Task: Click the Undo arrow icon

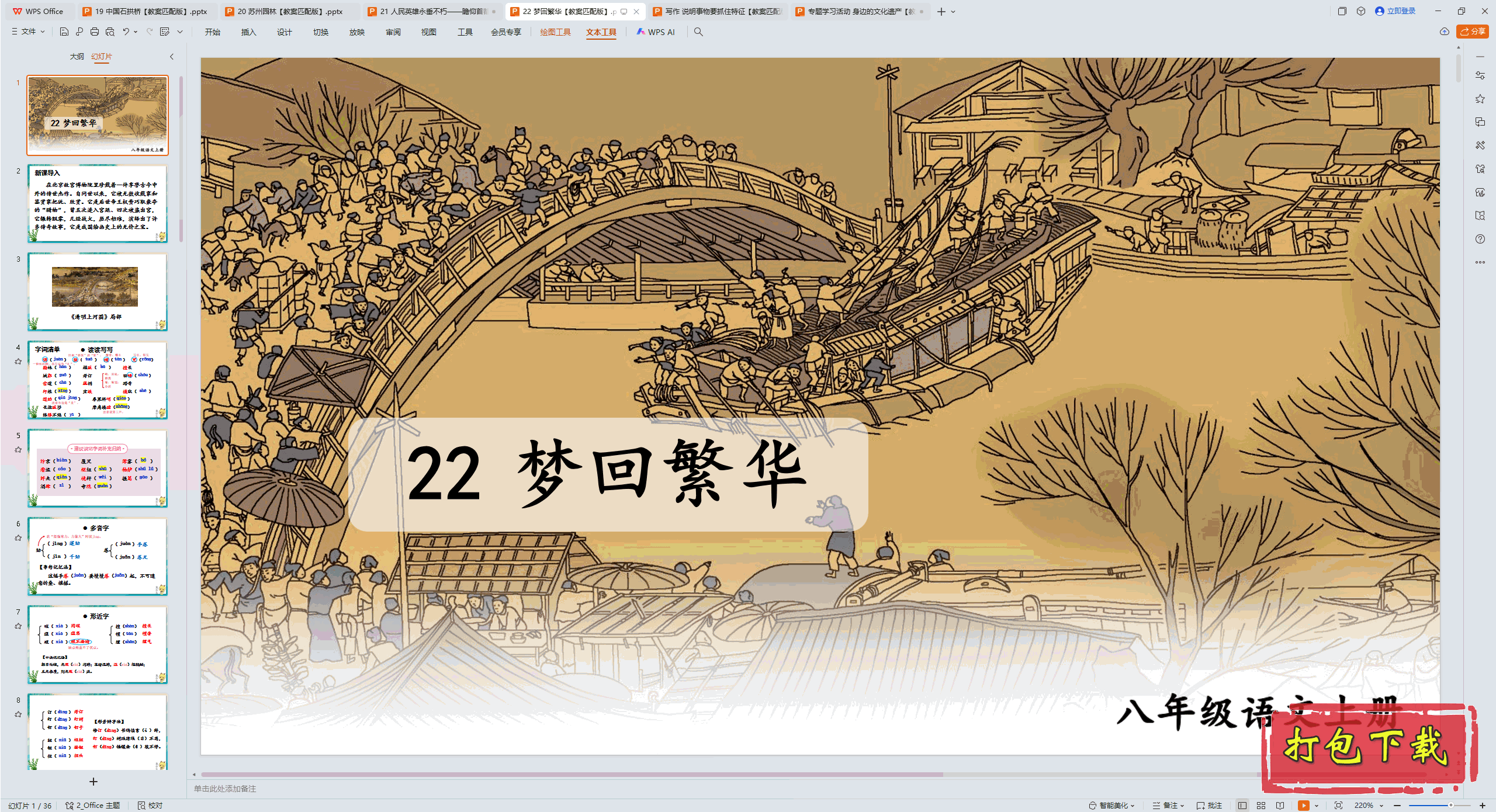Action: (x=126, y=32)
